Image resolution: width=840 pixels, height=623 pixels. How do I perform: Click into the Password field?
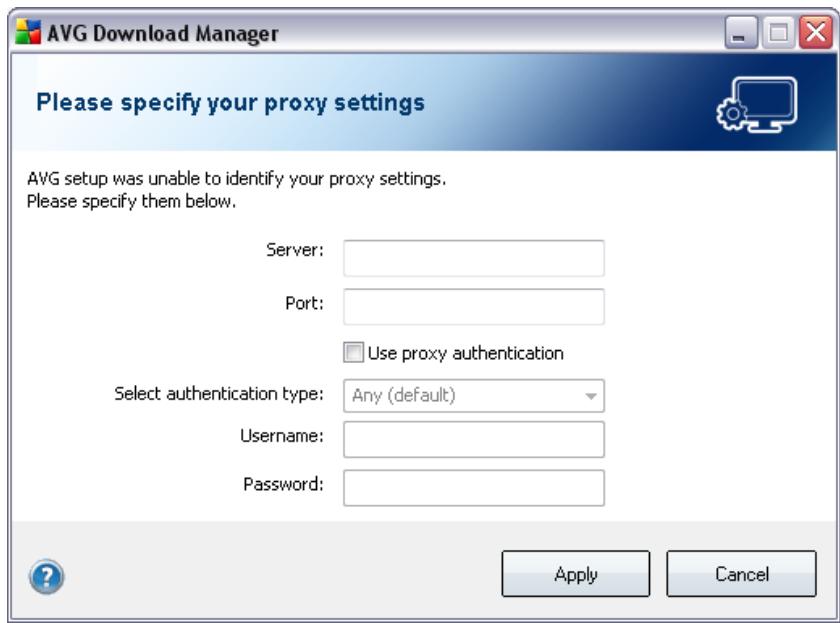point(474,487)
